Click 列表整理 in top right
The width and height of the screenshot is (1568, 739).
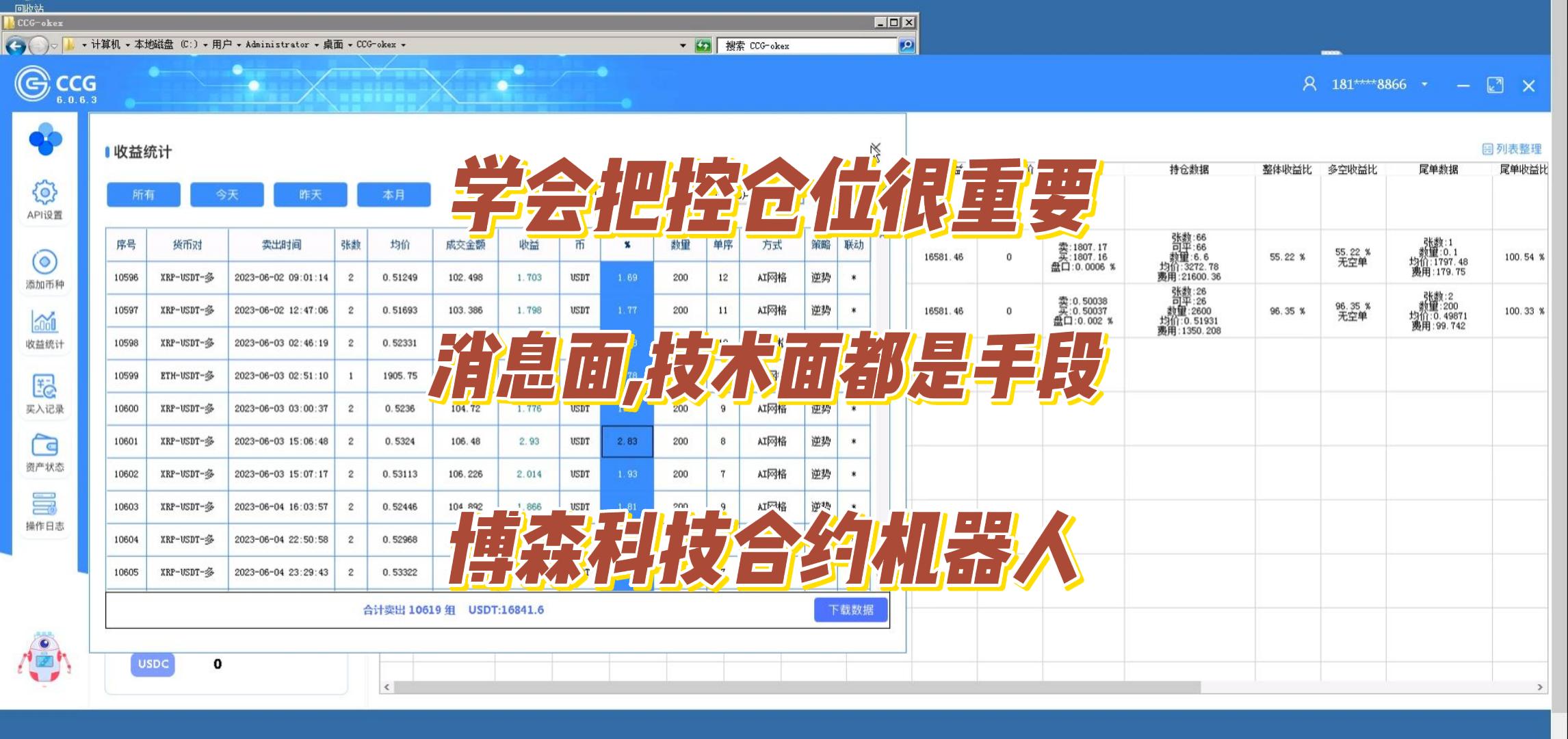[1512, 148]
